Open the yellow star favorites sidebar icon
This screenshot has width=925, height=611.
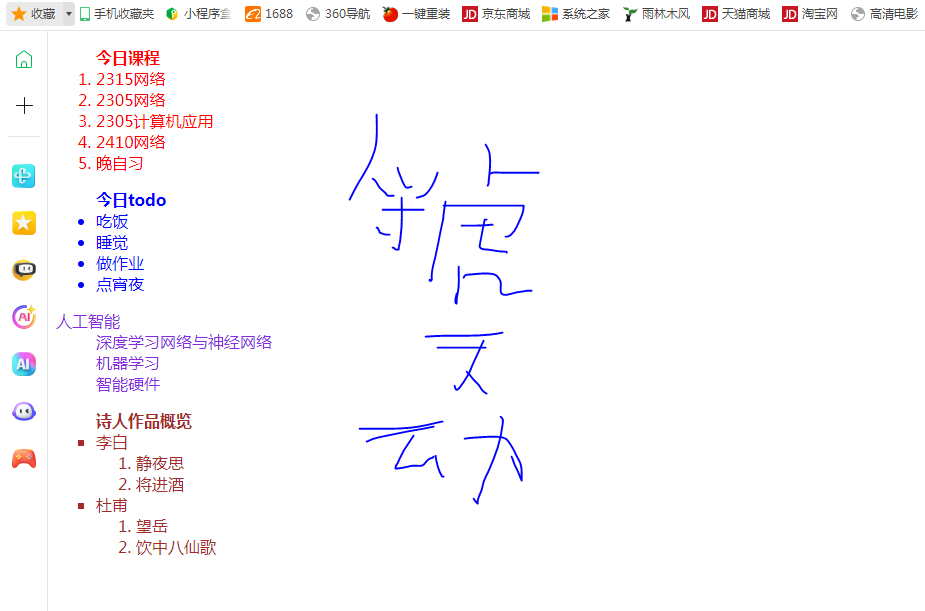[x=24, y=223]
